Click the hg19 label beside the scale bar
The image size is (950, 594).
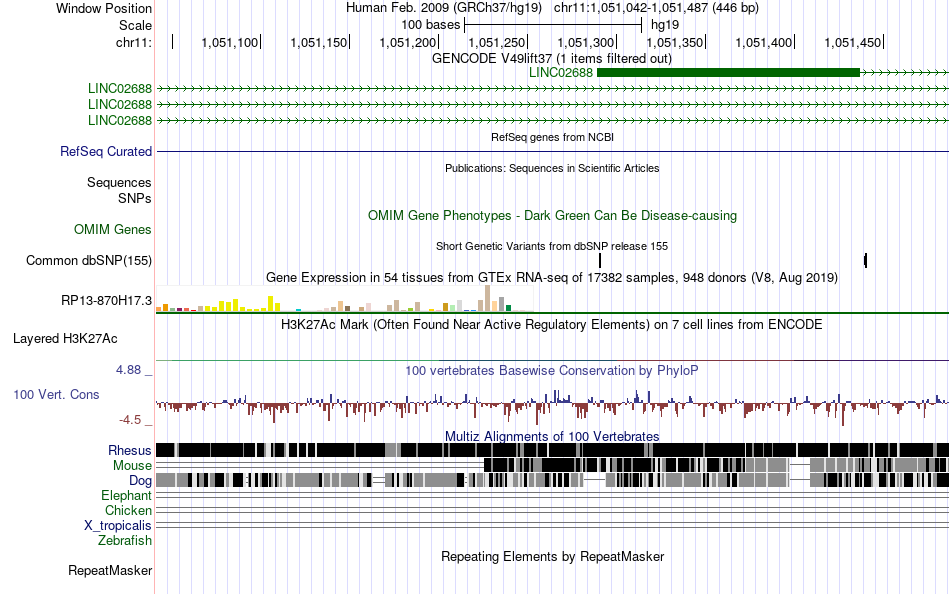[665, 25]
